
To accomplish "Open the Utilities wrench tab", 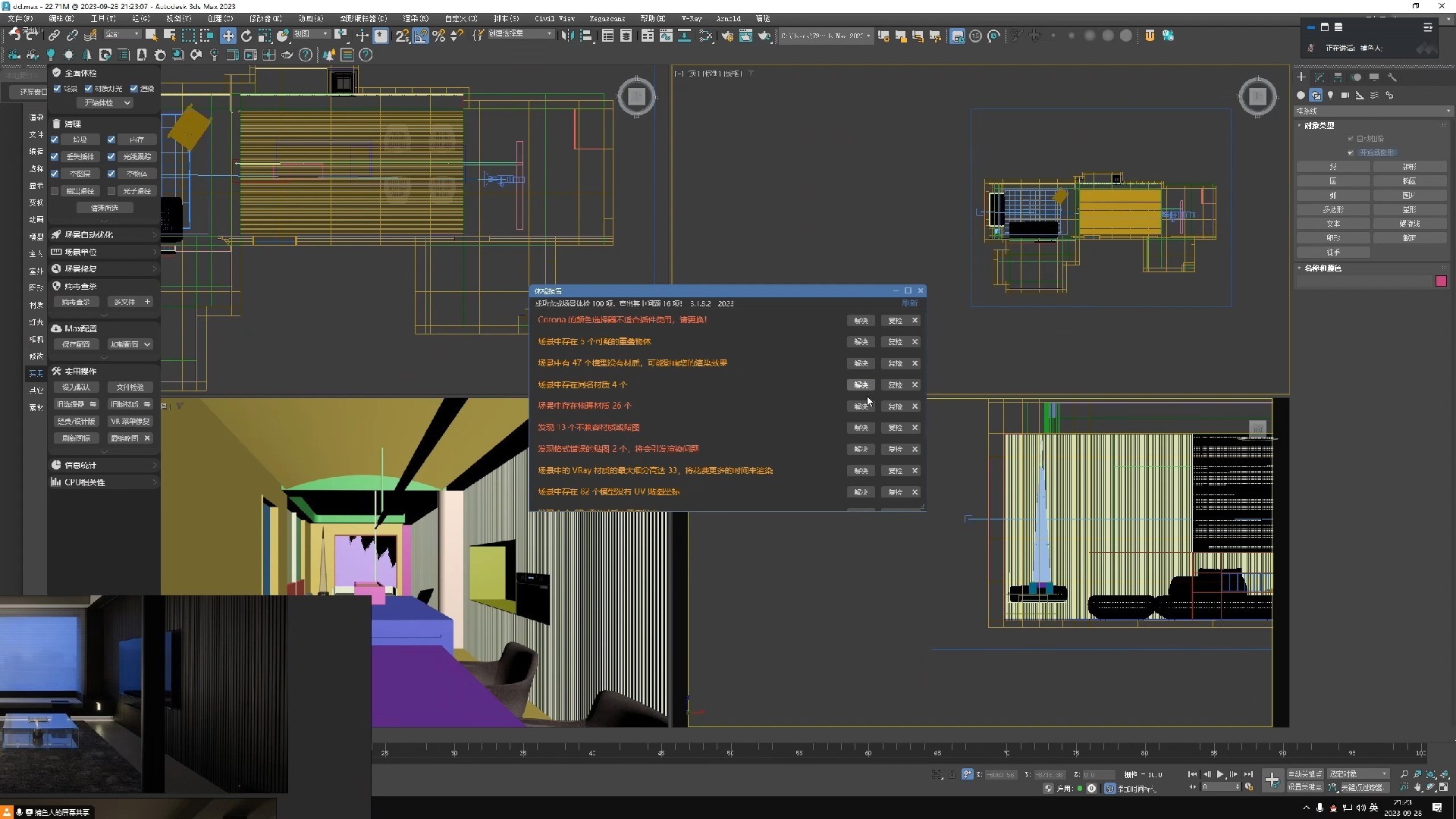I will [x=1392, y=77].
